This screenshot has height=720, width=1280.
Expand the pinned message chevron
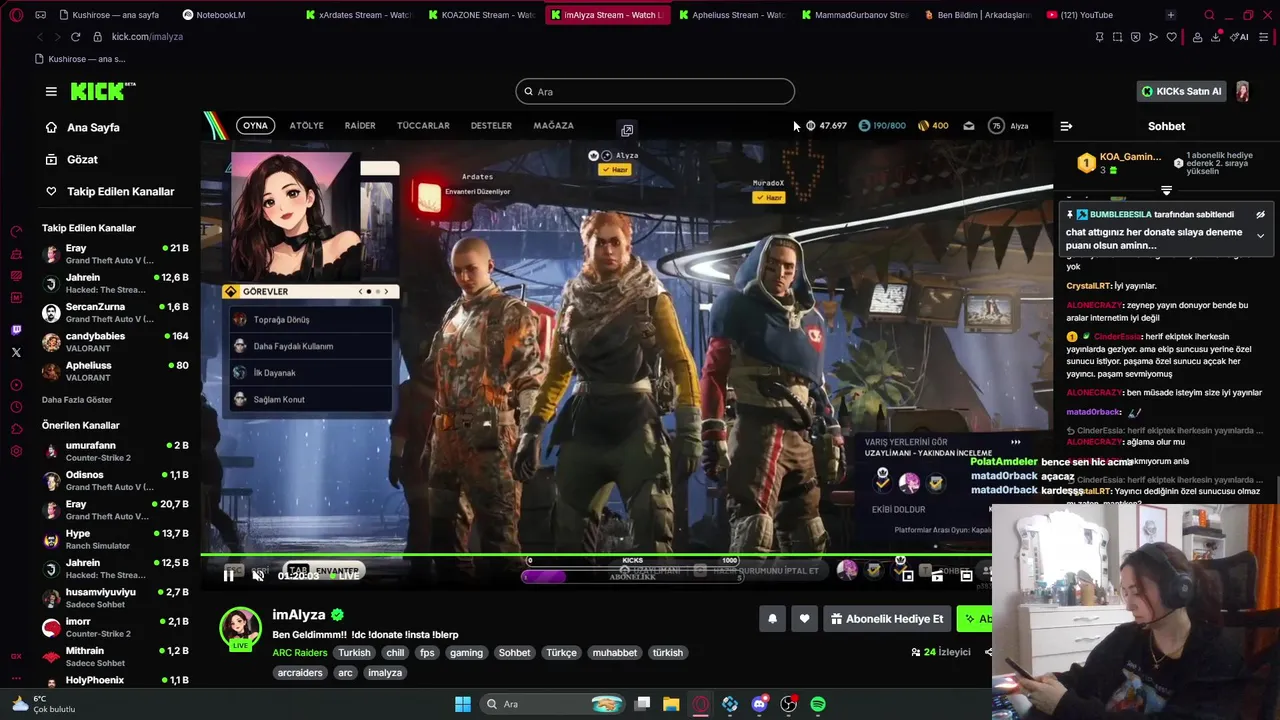point(1260,236)
